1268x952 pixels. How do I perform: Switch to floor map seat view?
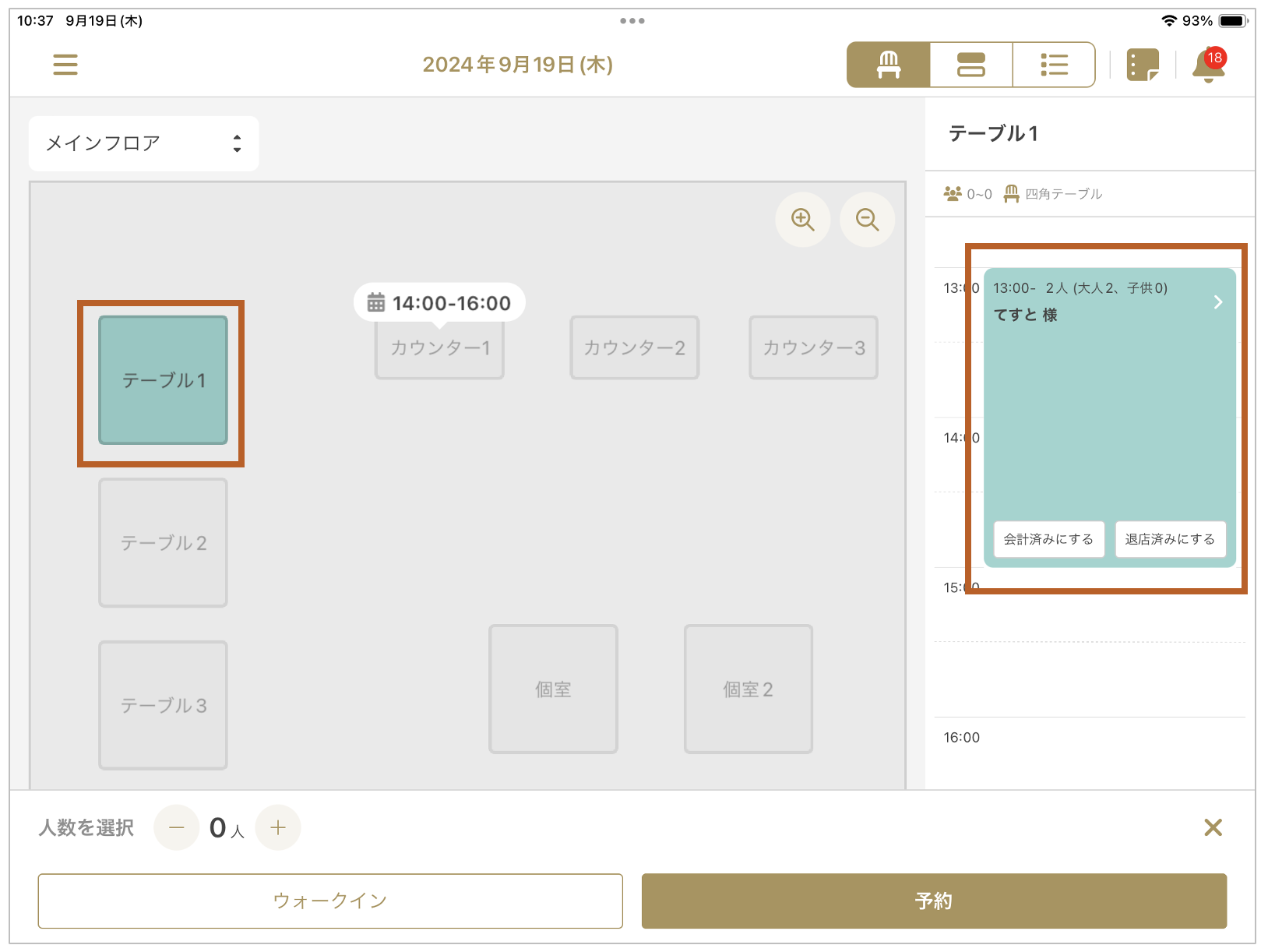[x=888, y=65]
